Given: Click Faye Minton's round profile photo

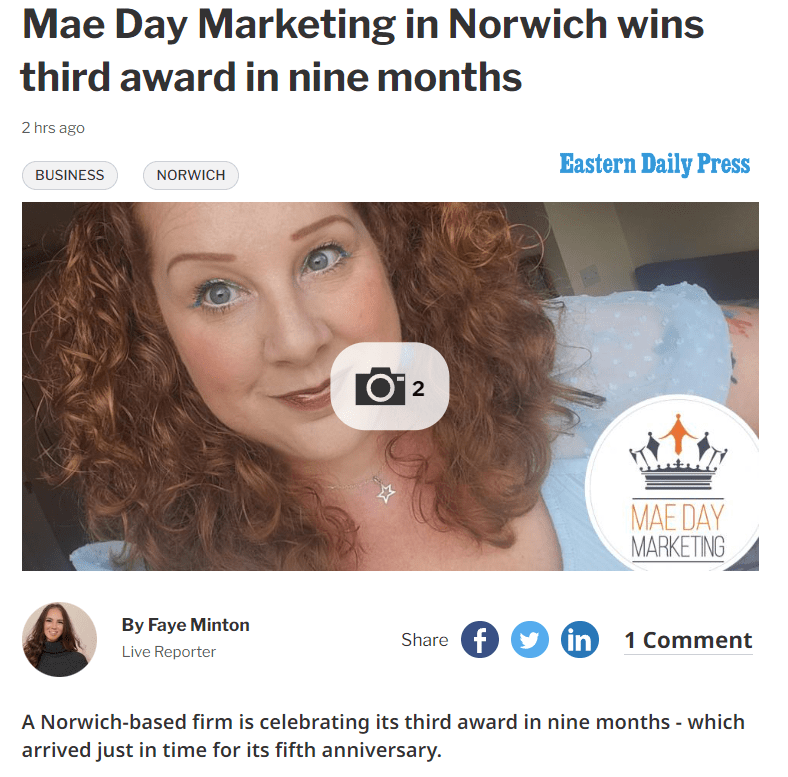Looking at the screenshot, I should (59, 639).
